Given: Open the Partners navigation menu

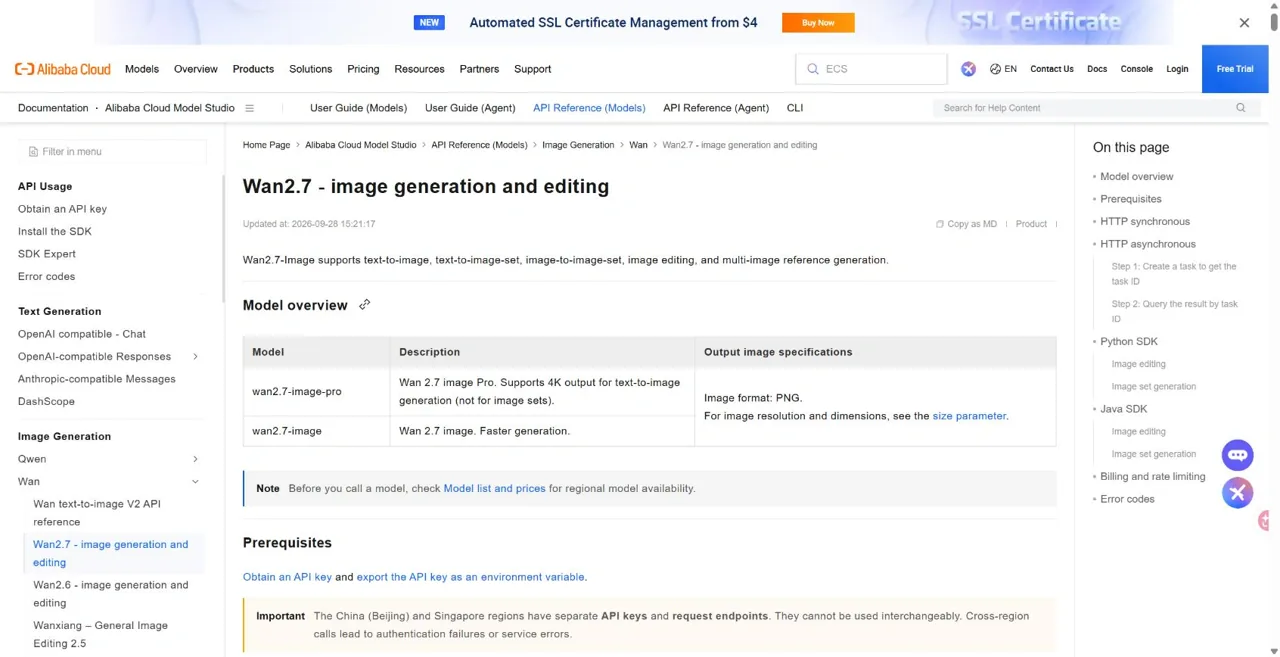Looking at the screenshot, I should (x=479, y=69).
